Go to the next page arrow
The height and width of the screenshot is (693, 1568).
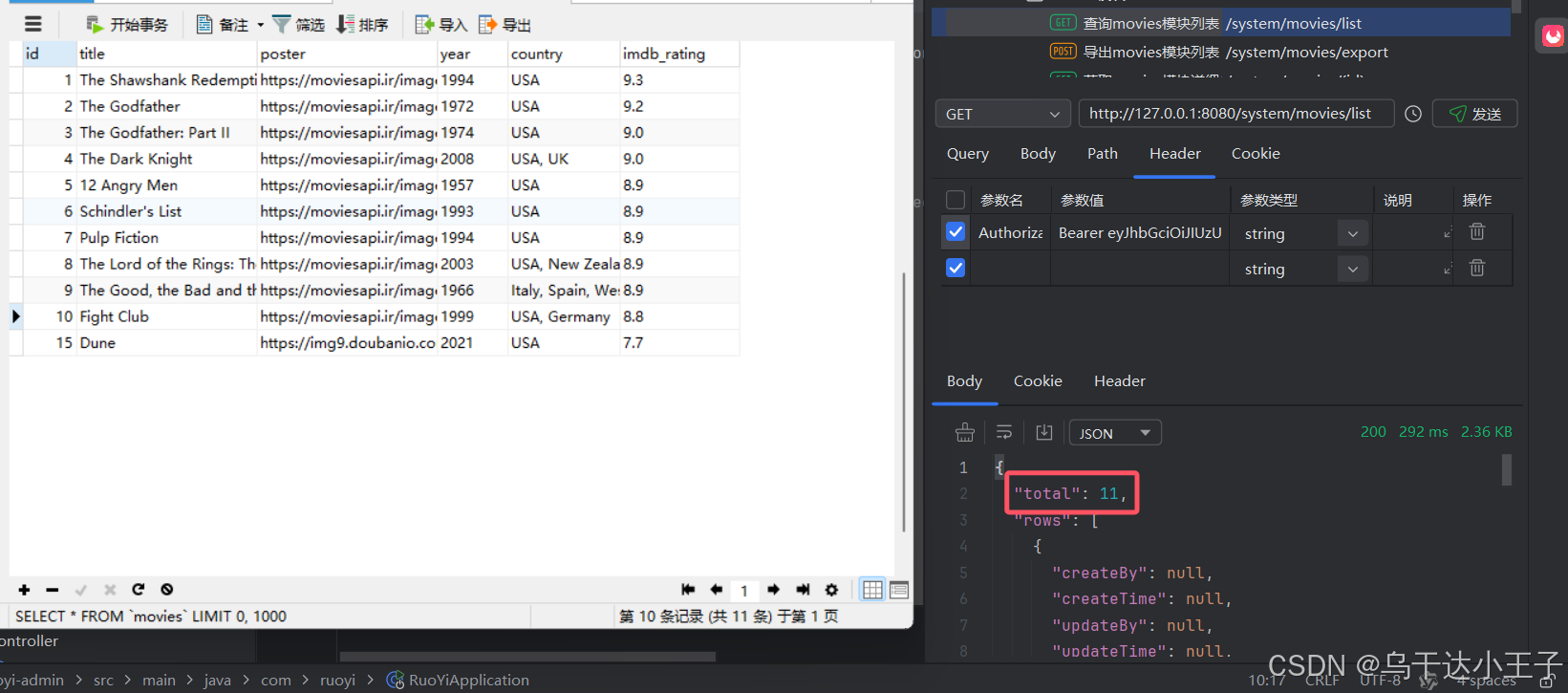pyautogui.click(x=774, y=590)
